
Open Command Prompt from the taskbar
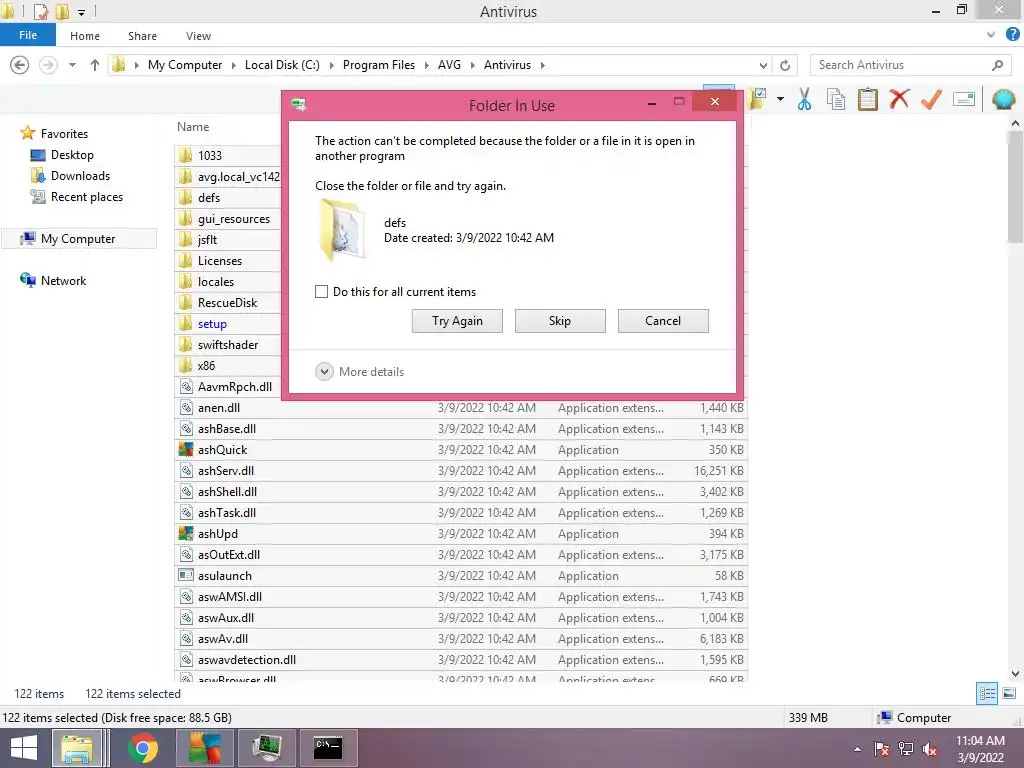click(328, 748)
